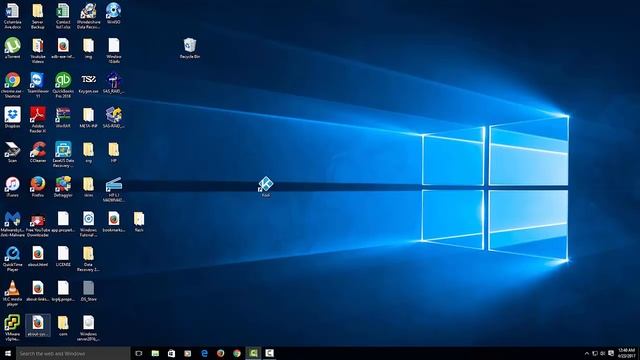This screenshot has width=640, height=360.
Task: Switch to Chrome in the taskbar
Action: click(x=237, y=353)
